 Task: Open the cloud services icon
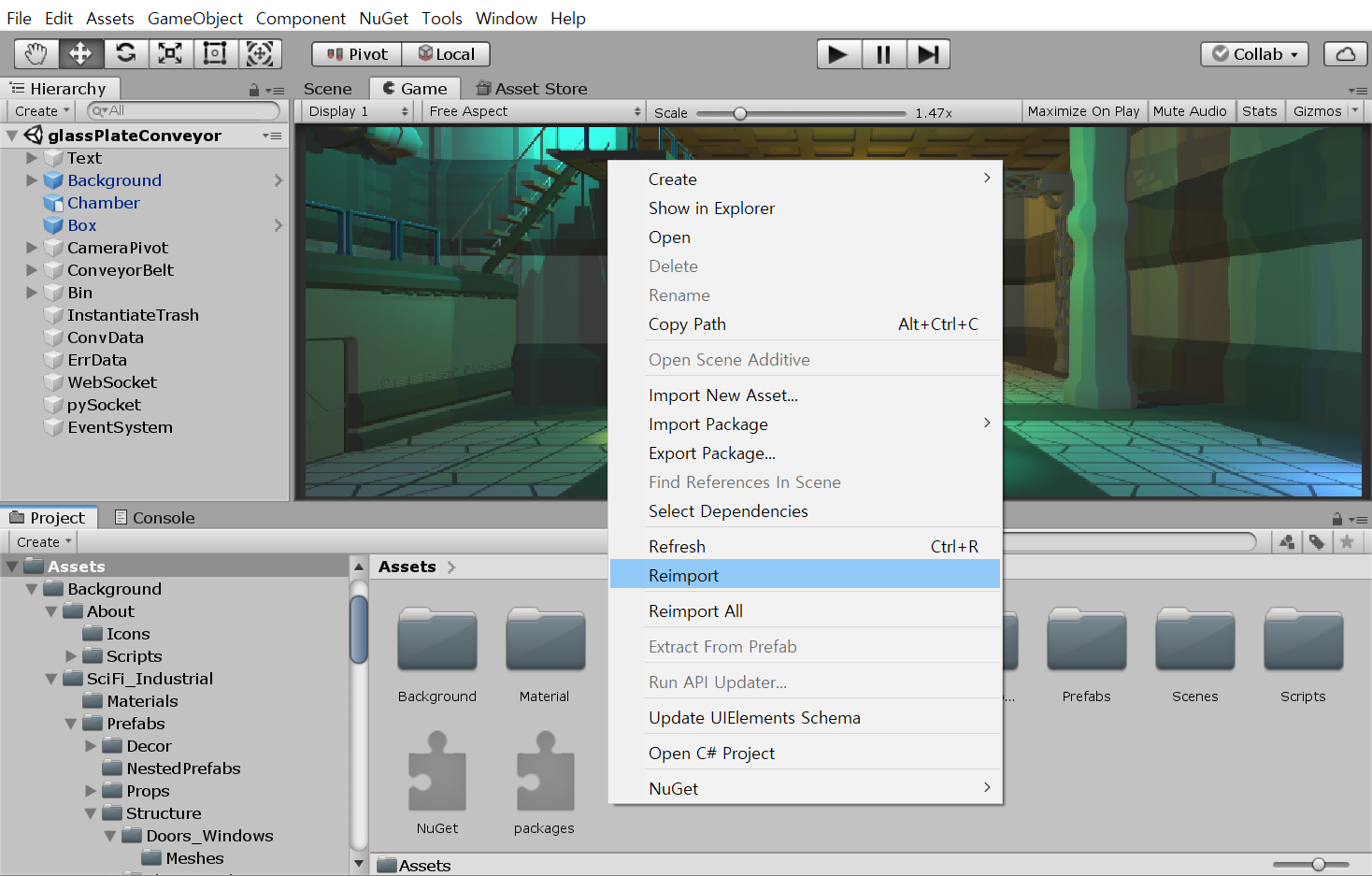coord(1345,54)
